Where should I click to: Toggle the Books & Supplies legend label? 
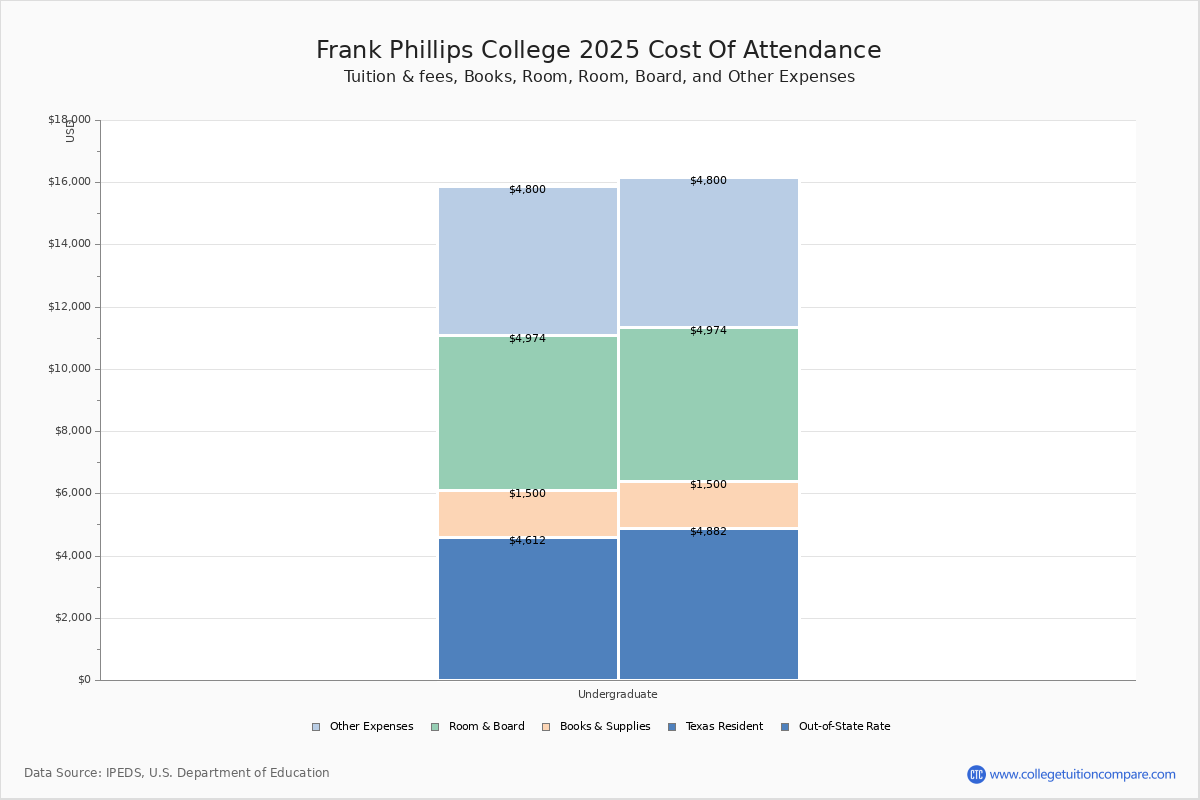pos(605,727)
